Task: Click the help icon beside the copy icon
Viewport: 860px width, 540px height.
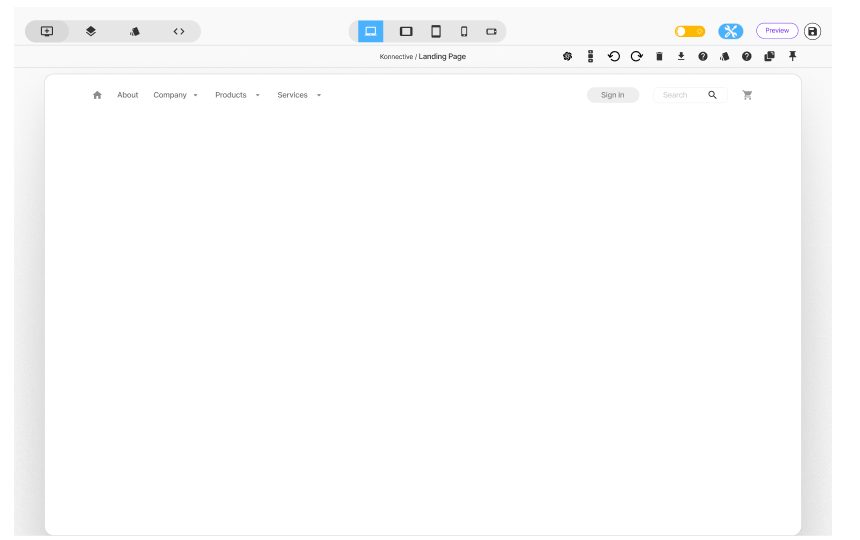Action: (x=746, y=56)
